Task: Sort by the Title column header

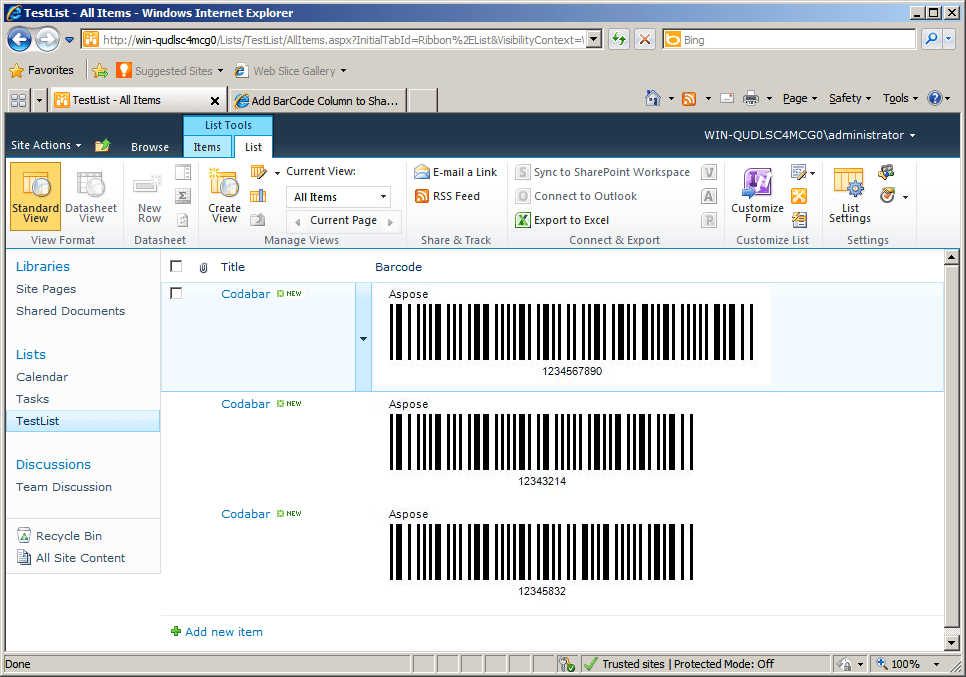Action: tap(233, 267)
